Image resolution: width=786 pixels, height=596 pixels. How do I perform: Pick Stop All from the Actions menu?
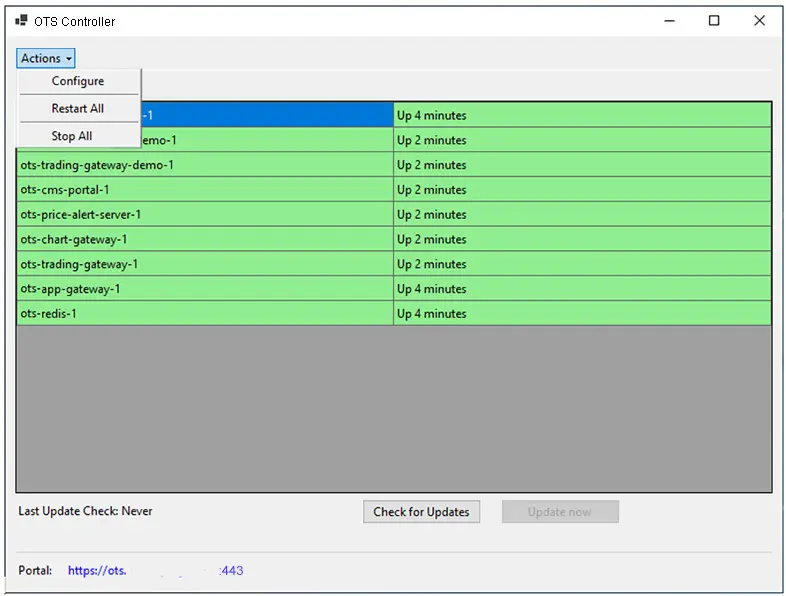point(72,136)
